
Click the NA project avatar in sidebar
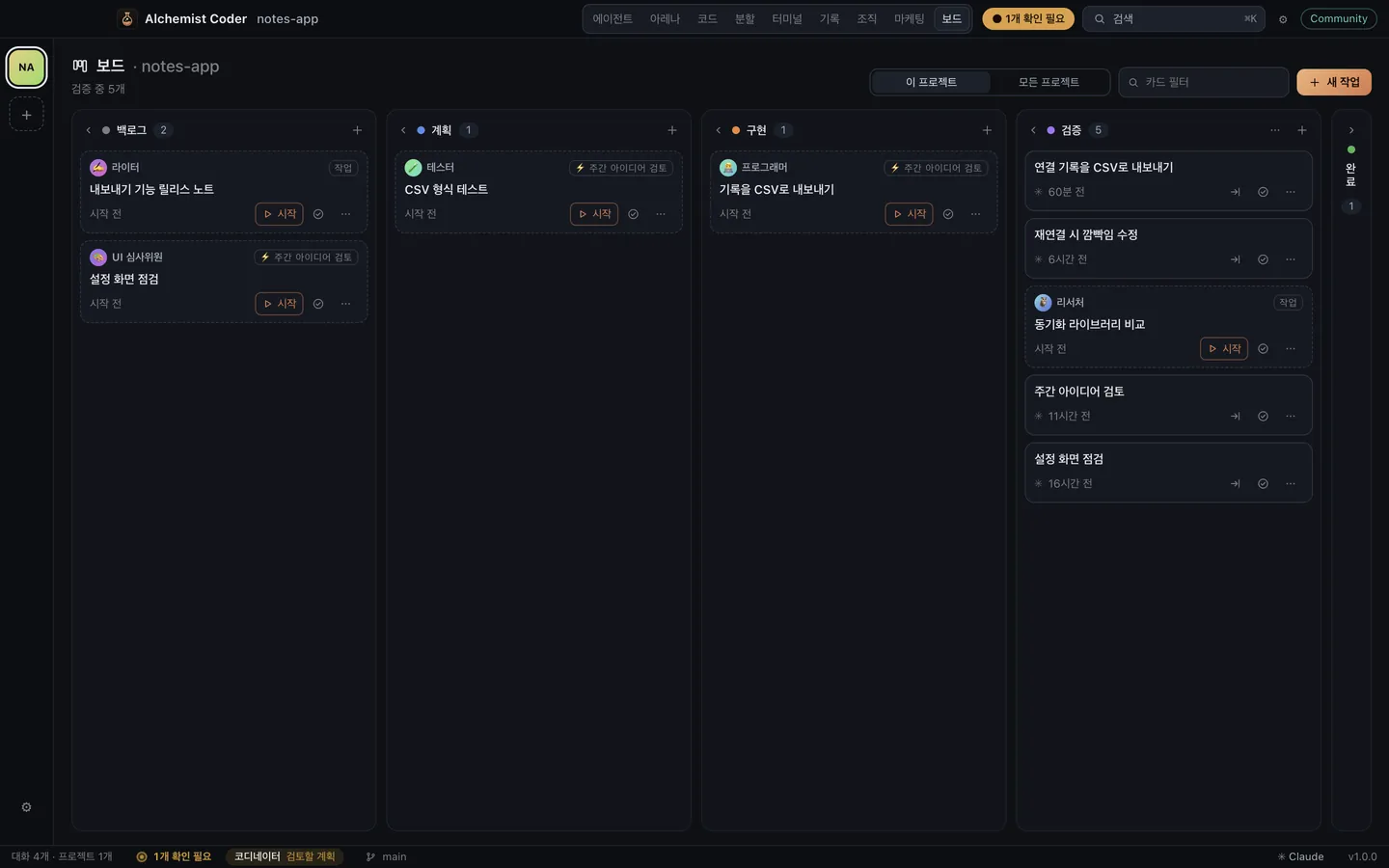pos(26,68)
